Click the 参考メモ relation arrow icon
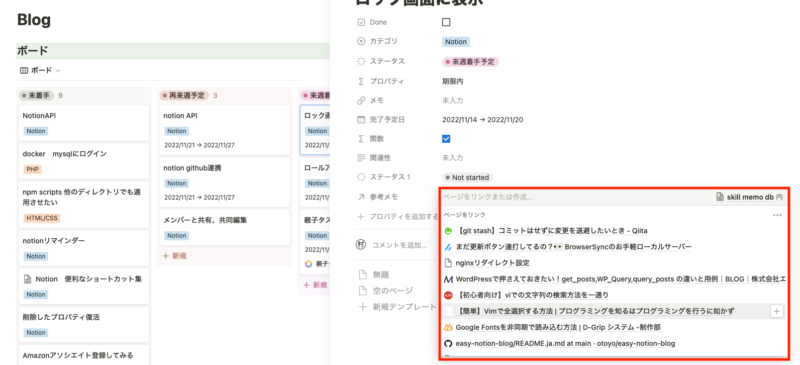800x365 pixels. click(361, 197)
